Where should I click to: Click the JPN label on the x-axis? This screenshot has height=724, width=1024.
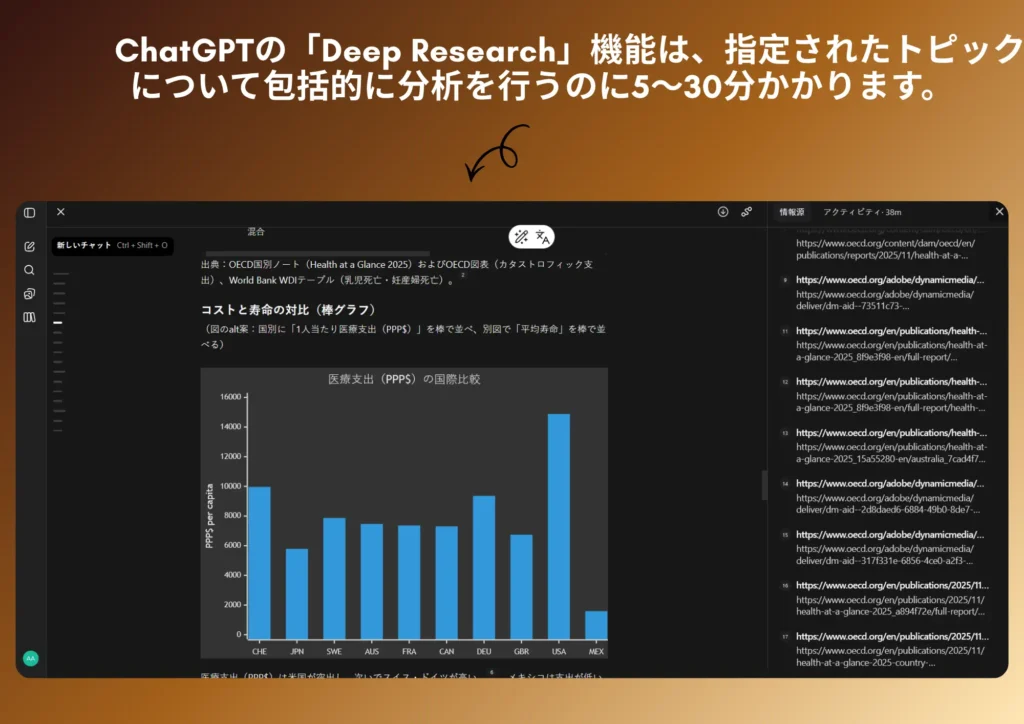(x=297, y=652)
